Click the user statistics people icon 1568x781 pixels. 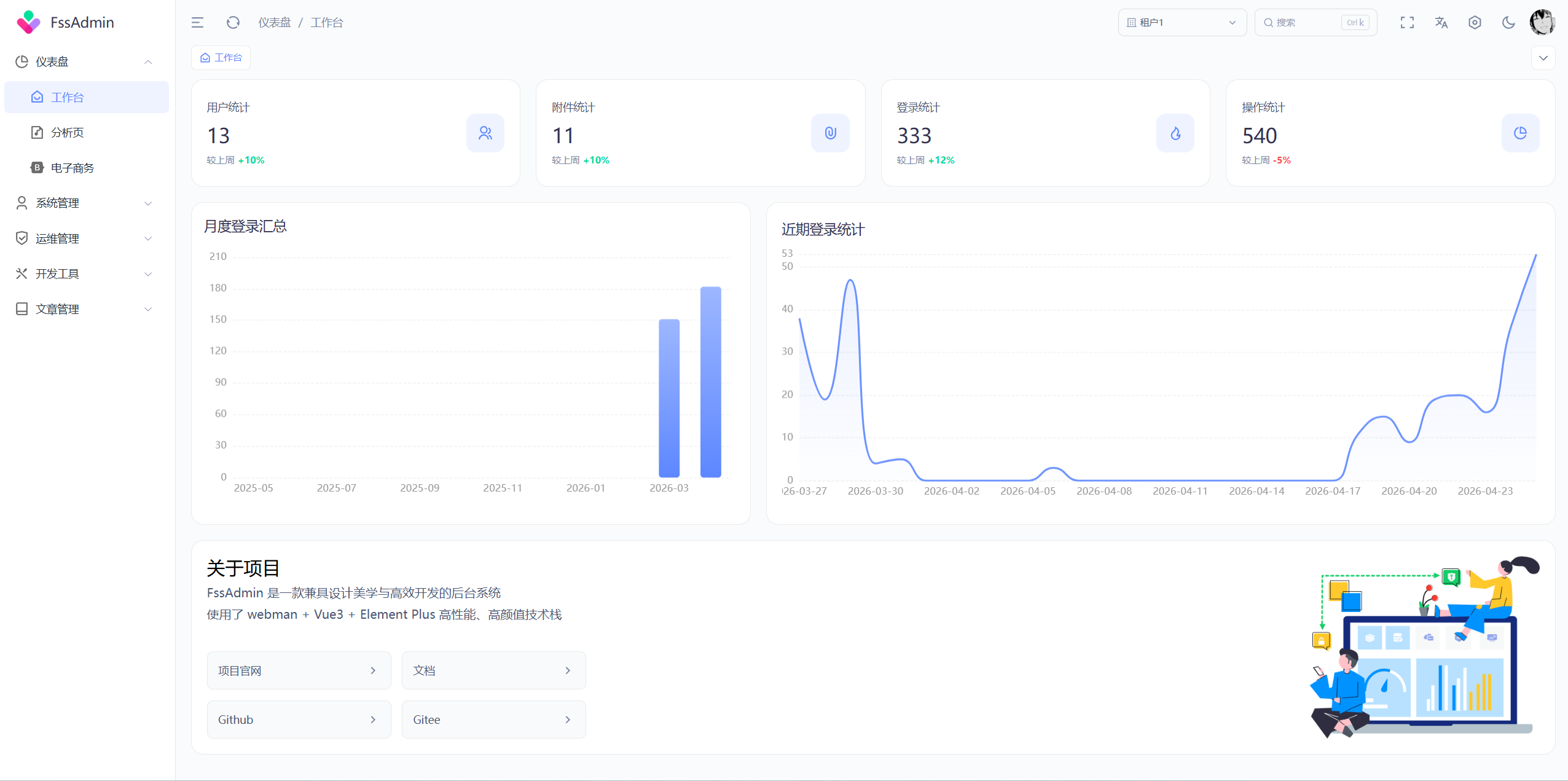pyautogui.click(x=485, y=133)
